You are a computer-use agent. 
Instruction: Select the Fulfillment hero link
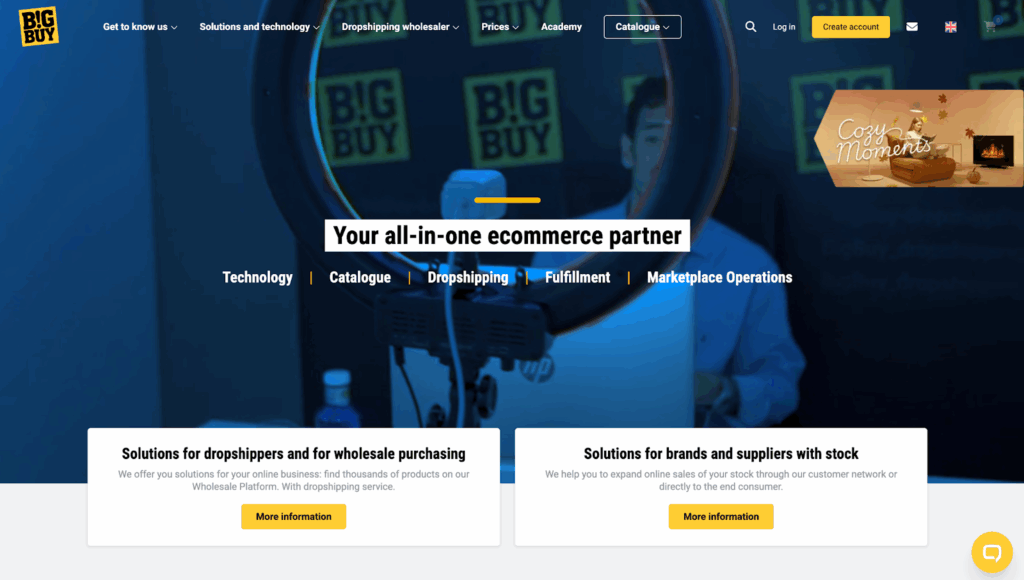pyautogui.click(x=577, y=278)
